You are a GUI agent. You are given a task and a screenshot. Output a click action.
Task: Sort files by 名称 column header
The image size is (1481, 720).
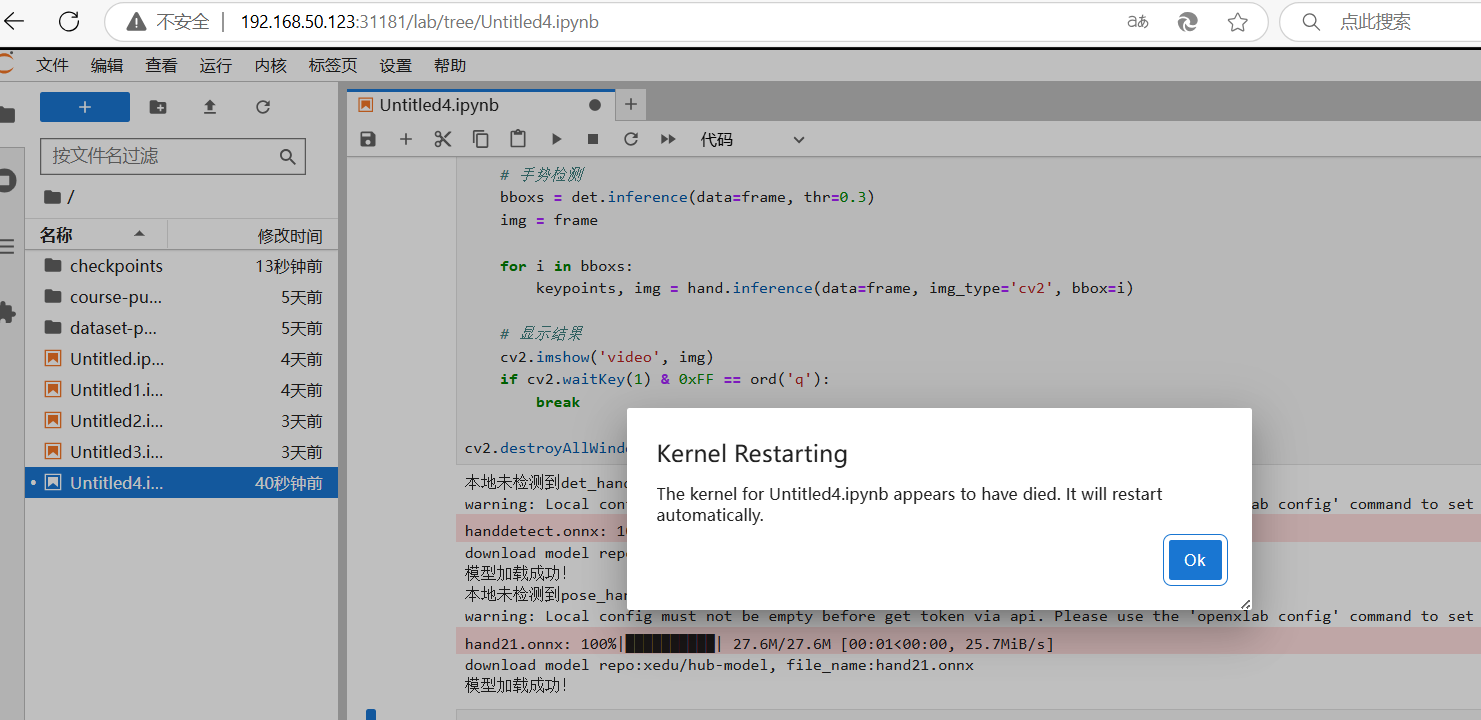[x=56, y=235]
